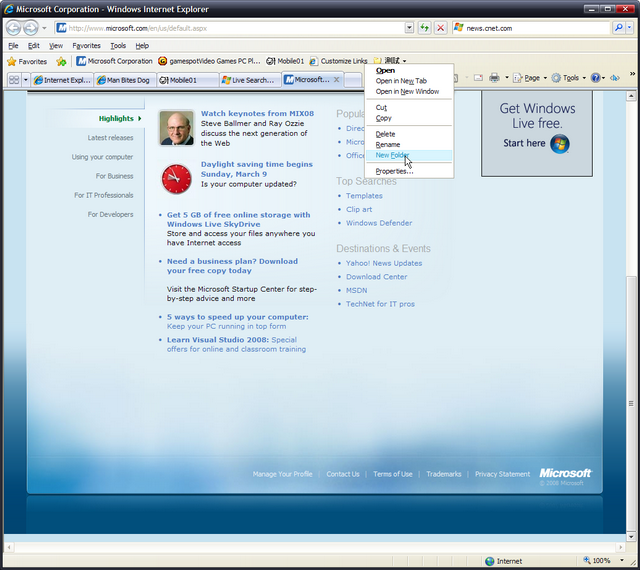640x570 pixels.
Task: Click vertical scrollbar down arrow
Action: click(x=631, y=537)
